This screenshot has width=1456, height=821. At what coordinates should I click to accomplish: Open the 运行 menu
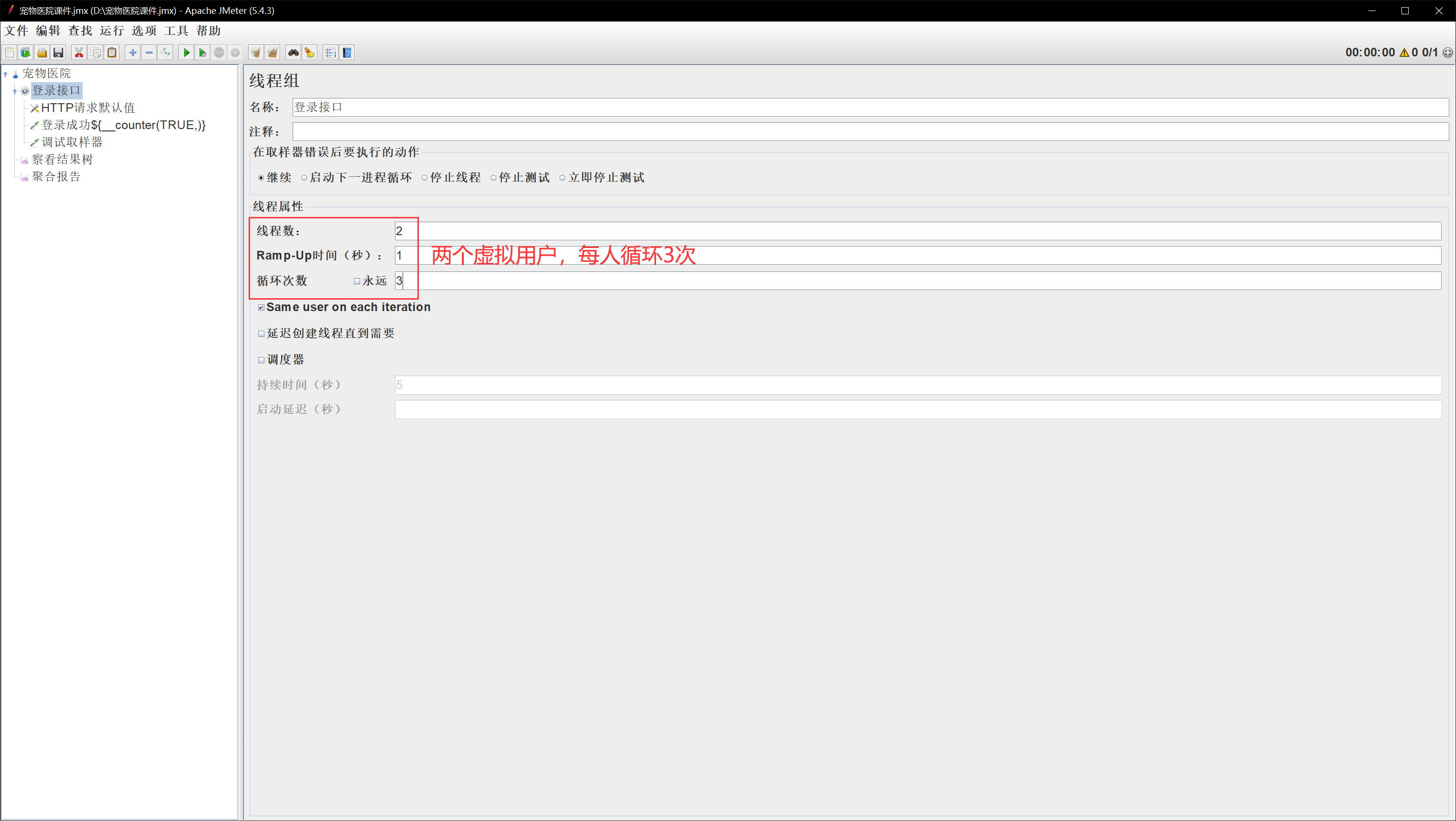click(x=111, y=31)
